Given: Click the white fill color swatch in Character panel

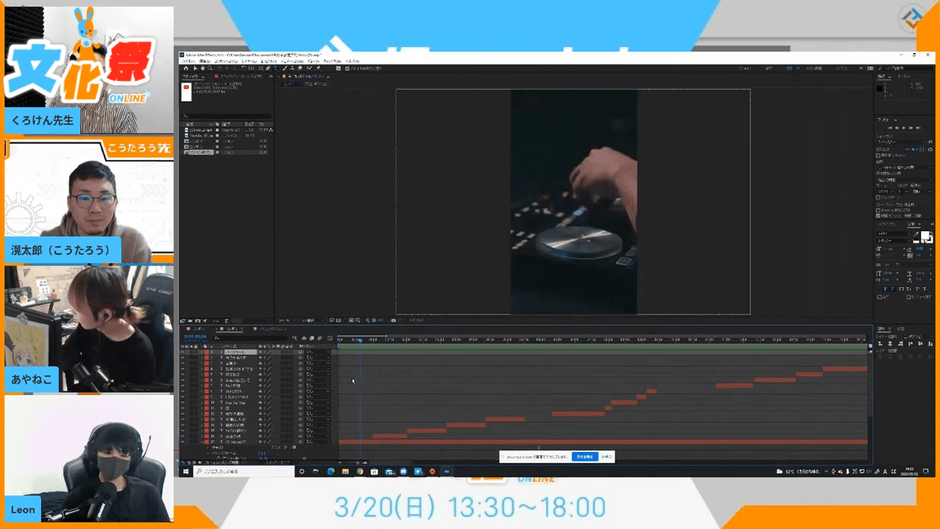Looking at the screenshot, I should (x=925, y=237).
